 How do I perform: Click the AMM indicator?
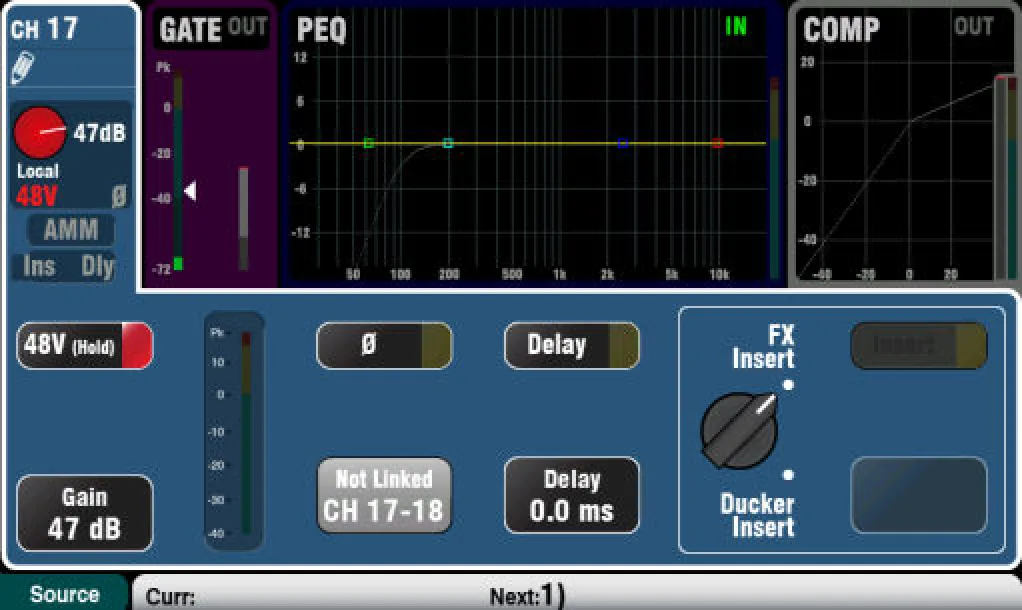(71, 229)
